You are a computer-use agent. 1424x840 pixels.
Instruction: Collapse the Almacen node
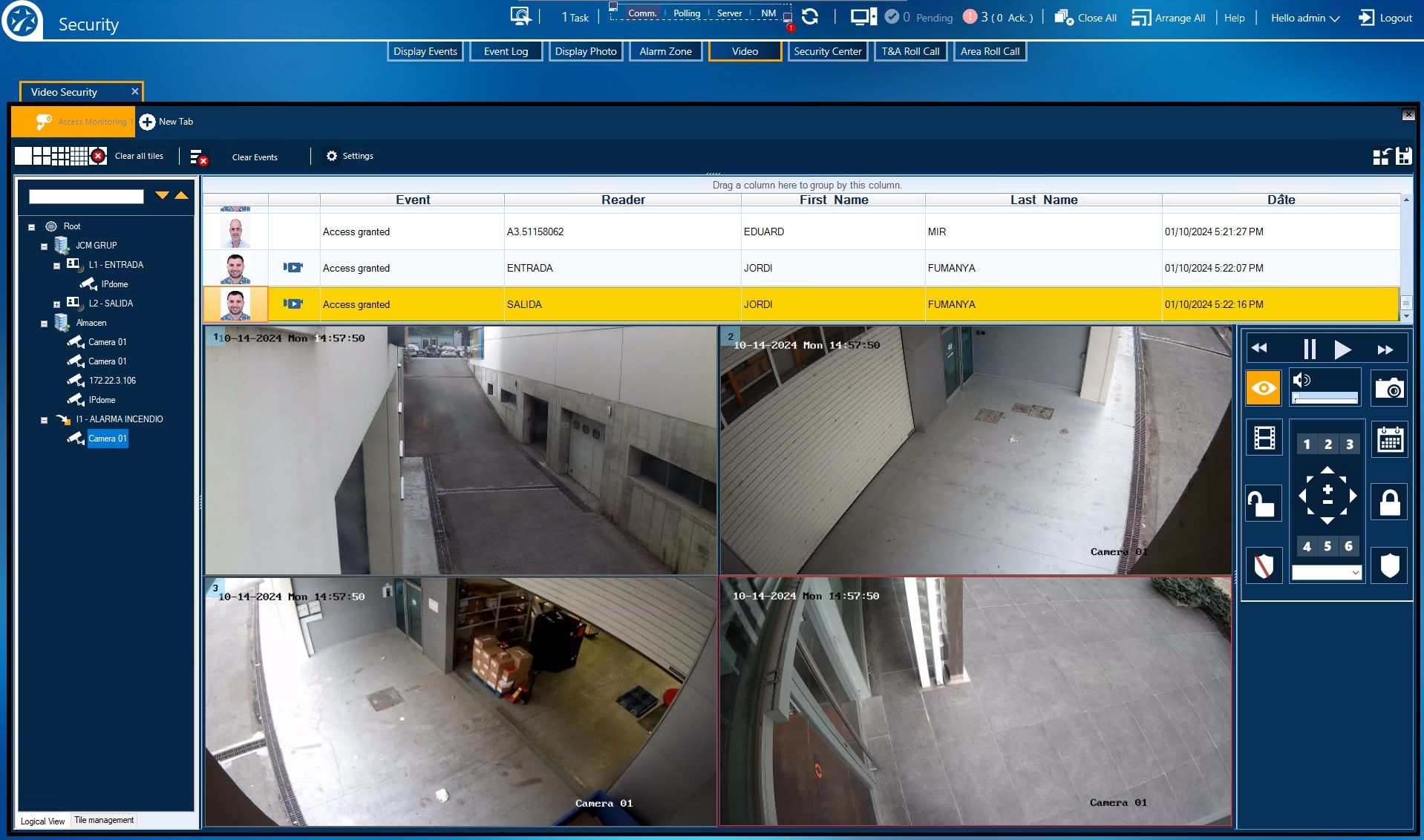point(44,324)
